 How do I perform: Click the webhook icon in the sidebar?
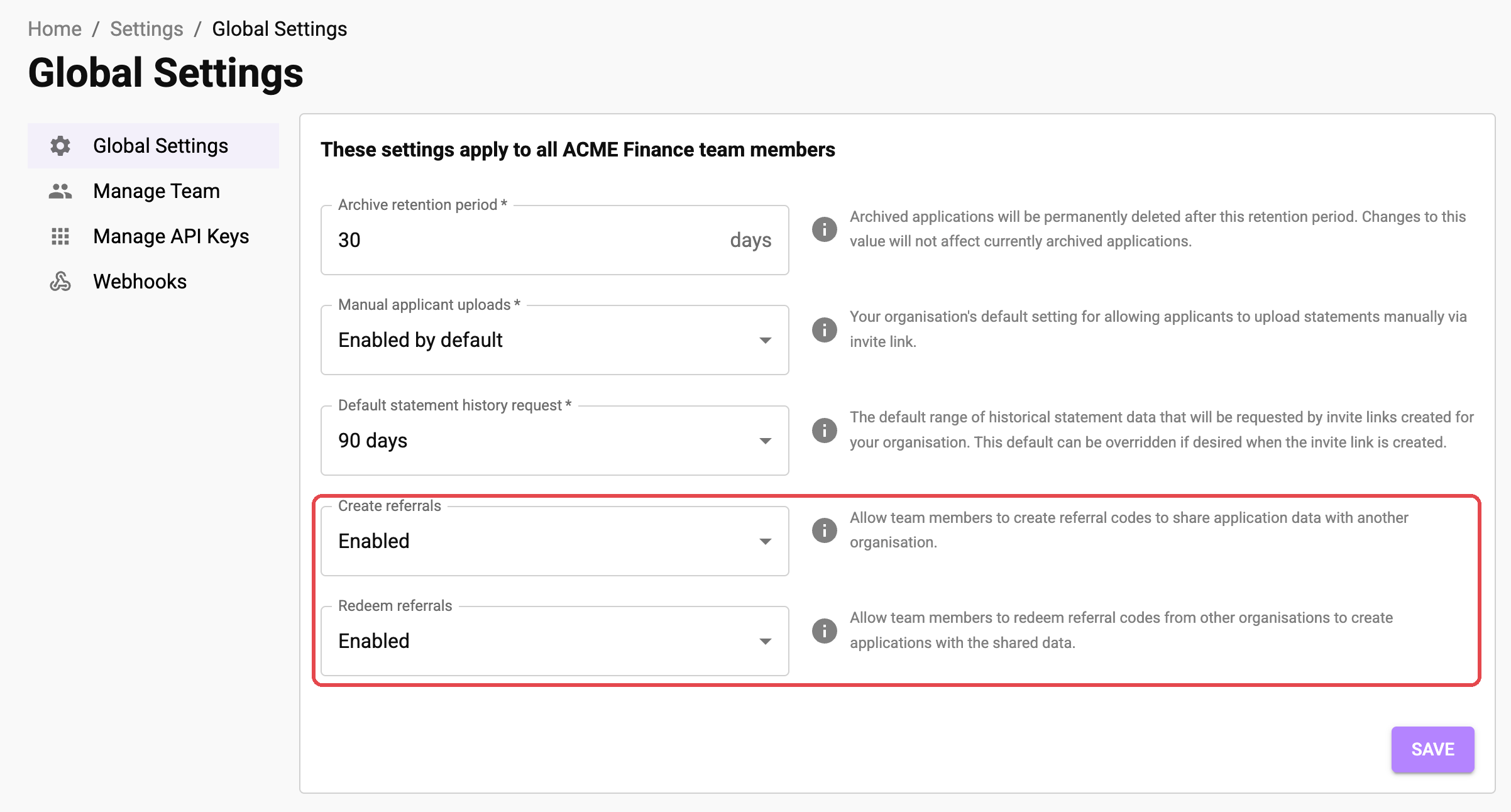coord(60,282)
